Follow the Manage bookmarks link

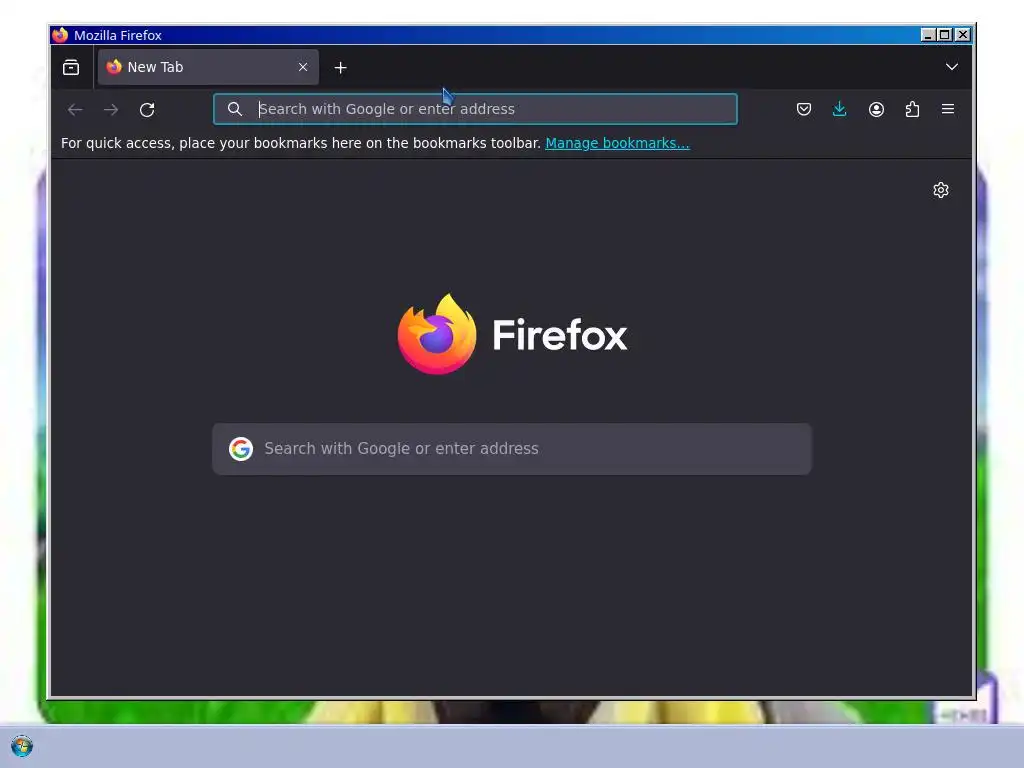(617, 143)
